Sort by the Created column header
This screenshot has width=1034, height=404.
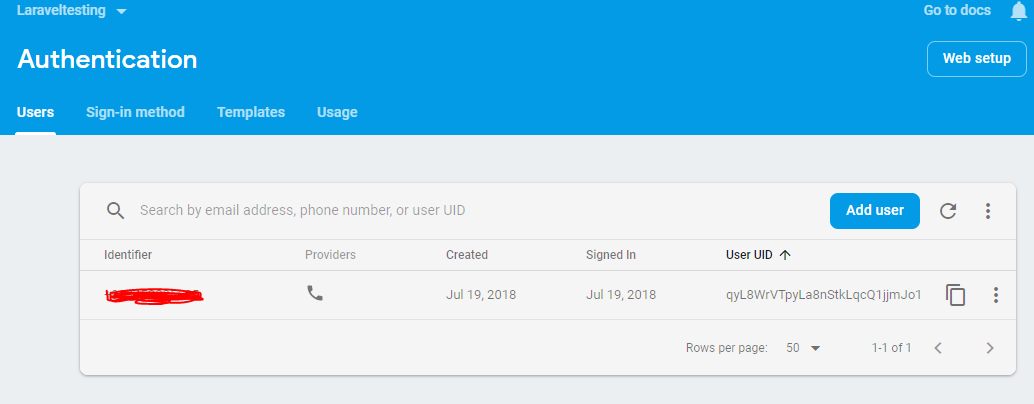click(x=467, y=255)
